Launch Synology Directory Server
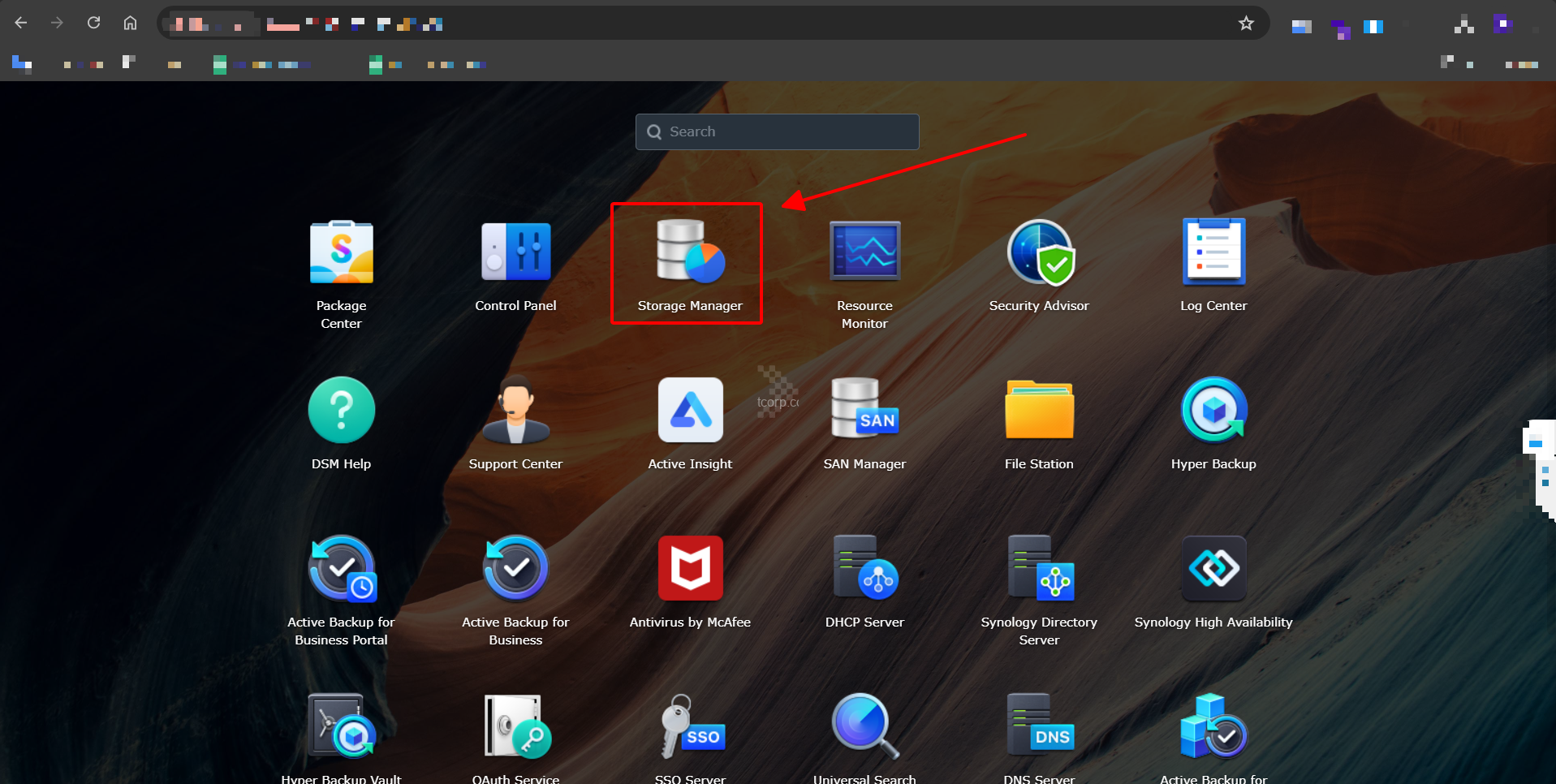 coord(1039,570)
